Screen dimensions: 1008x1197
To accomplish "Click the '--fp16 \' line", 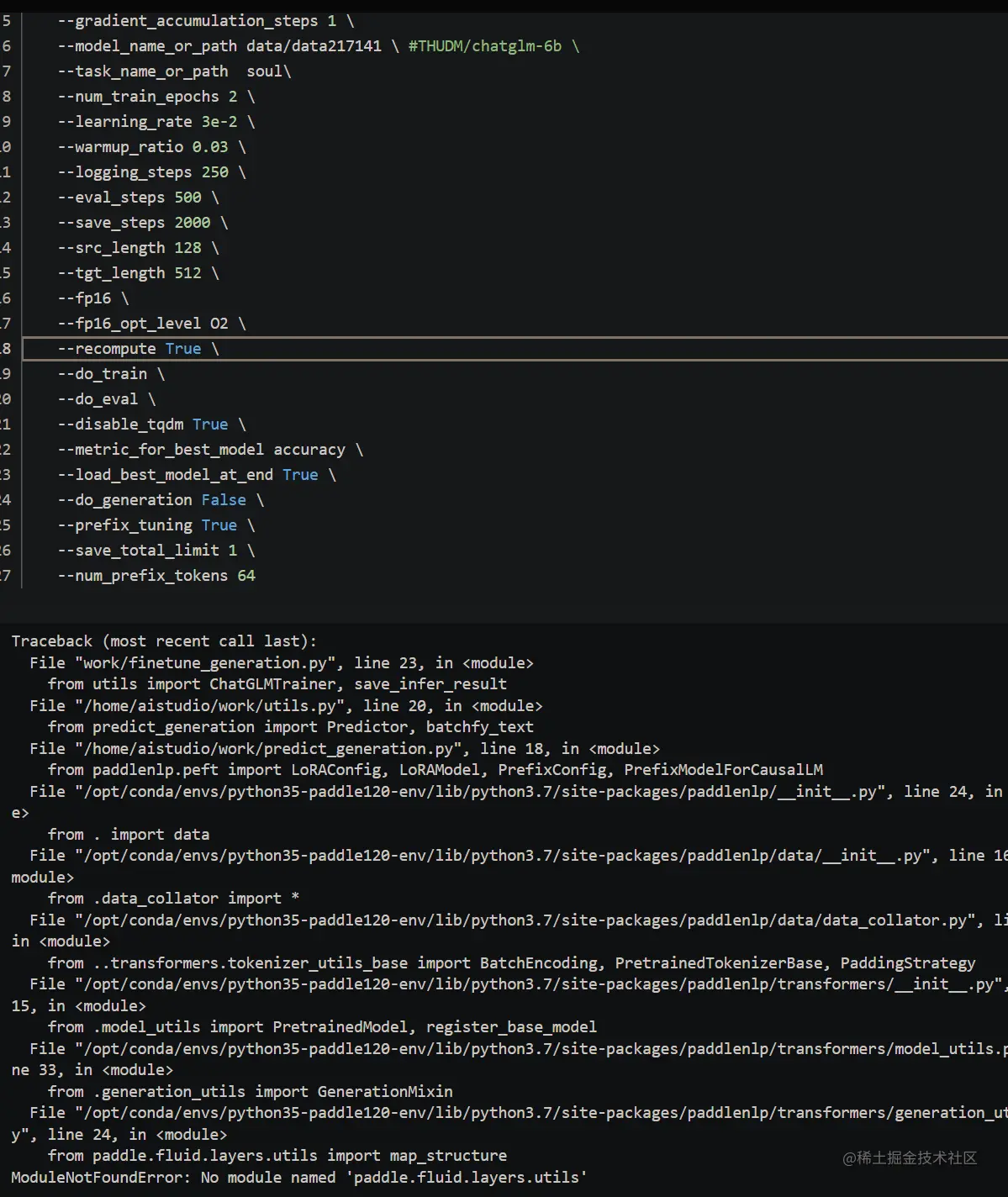I will [93, 298].
